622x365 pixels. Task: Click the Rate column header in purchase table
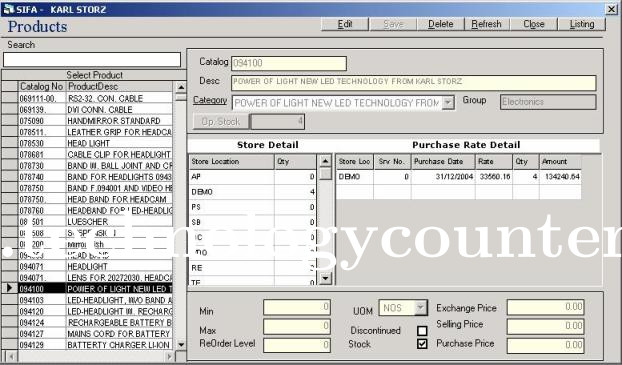pos(493,161)
